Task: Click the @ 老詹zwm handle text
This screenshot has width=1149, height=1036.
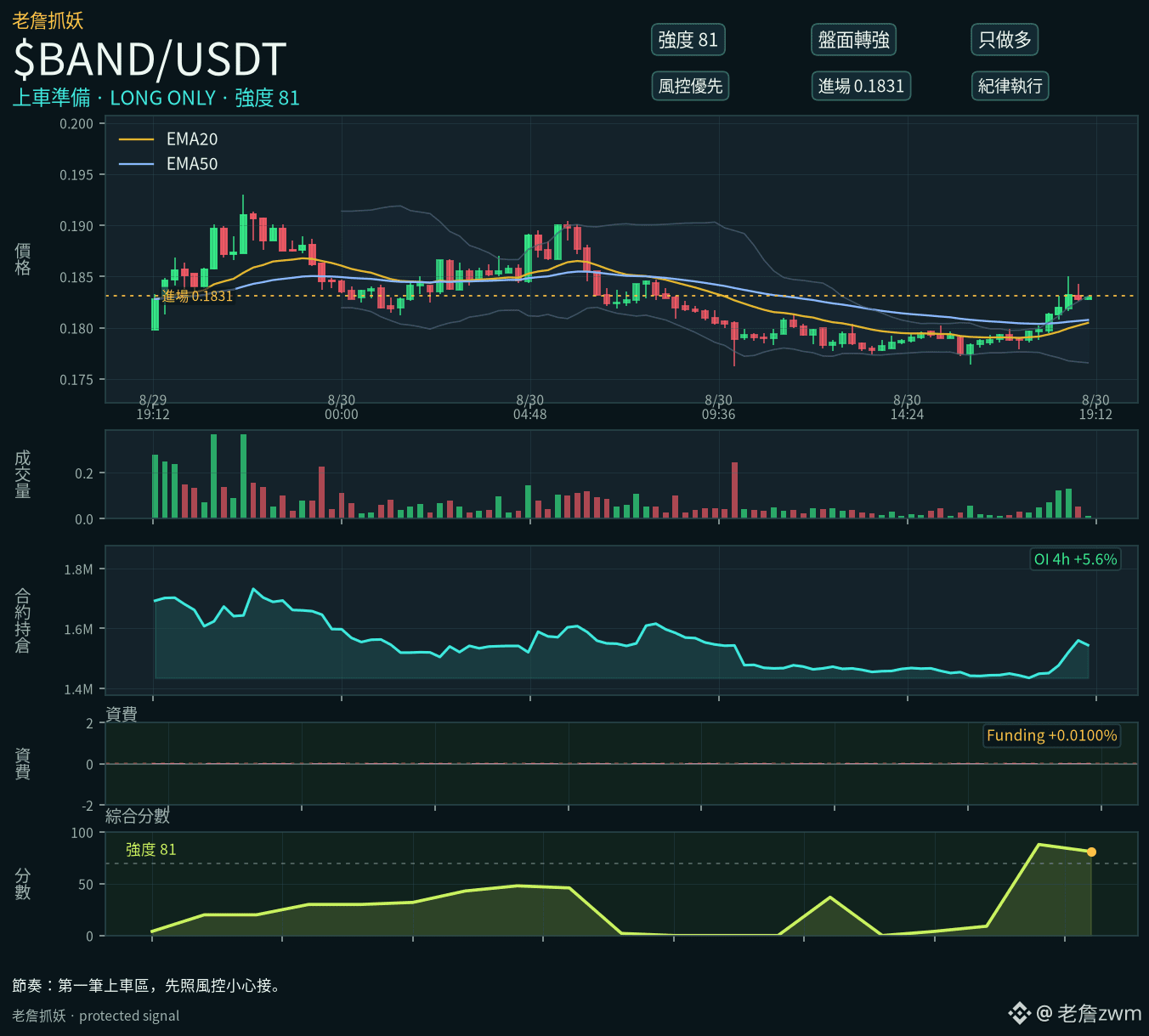Action: click(x=1089, y=1013)
